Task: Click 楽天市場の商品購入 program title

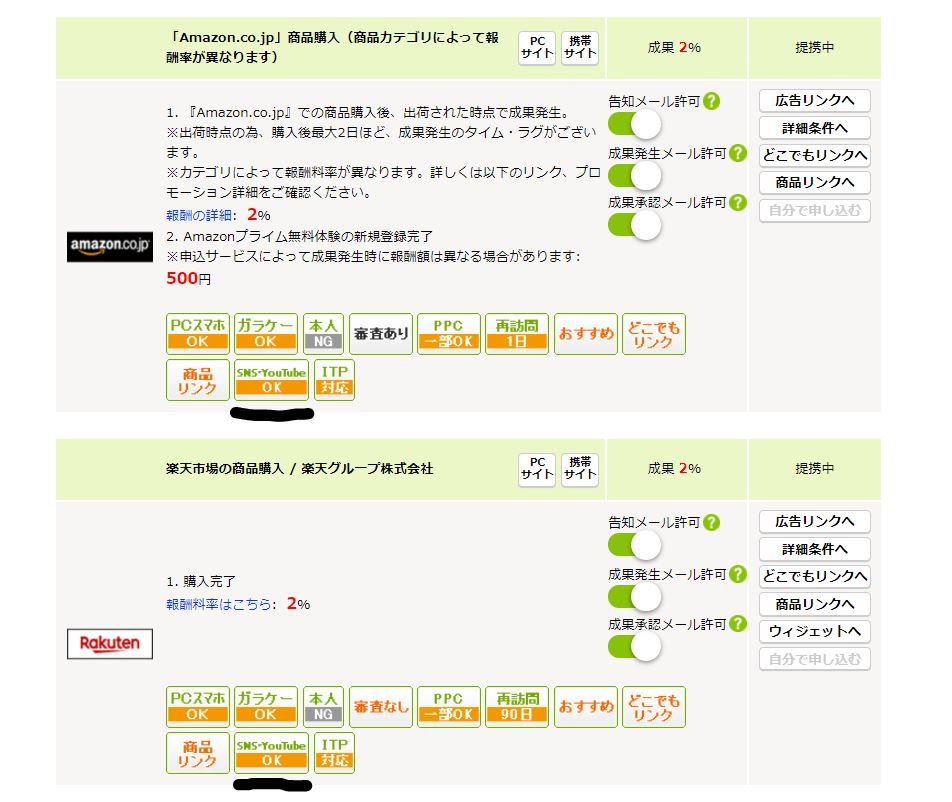Action: 299,469
